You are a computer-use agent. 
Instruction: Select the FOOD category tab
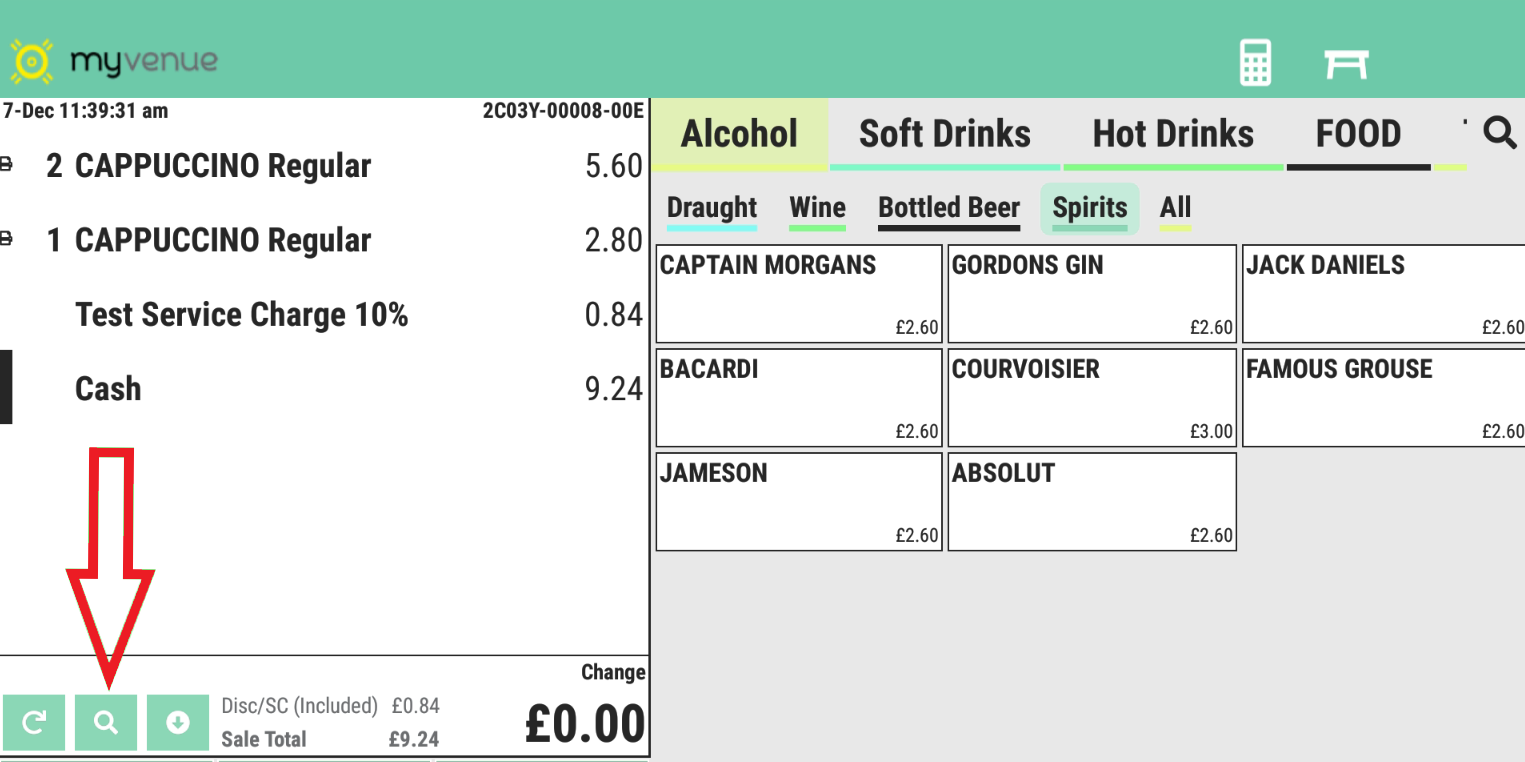point(1359,135)
